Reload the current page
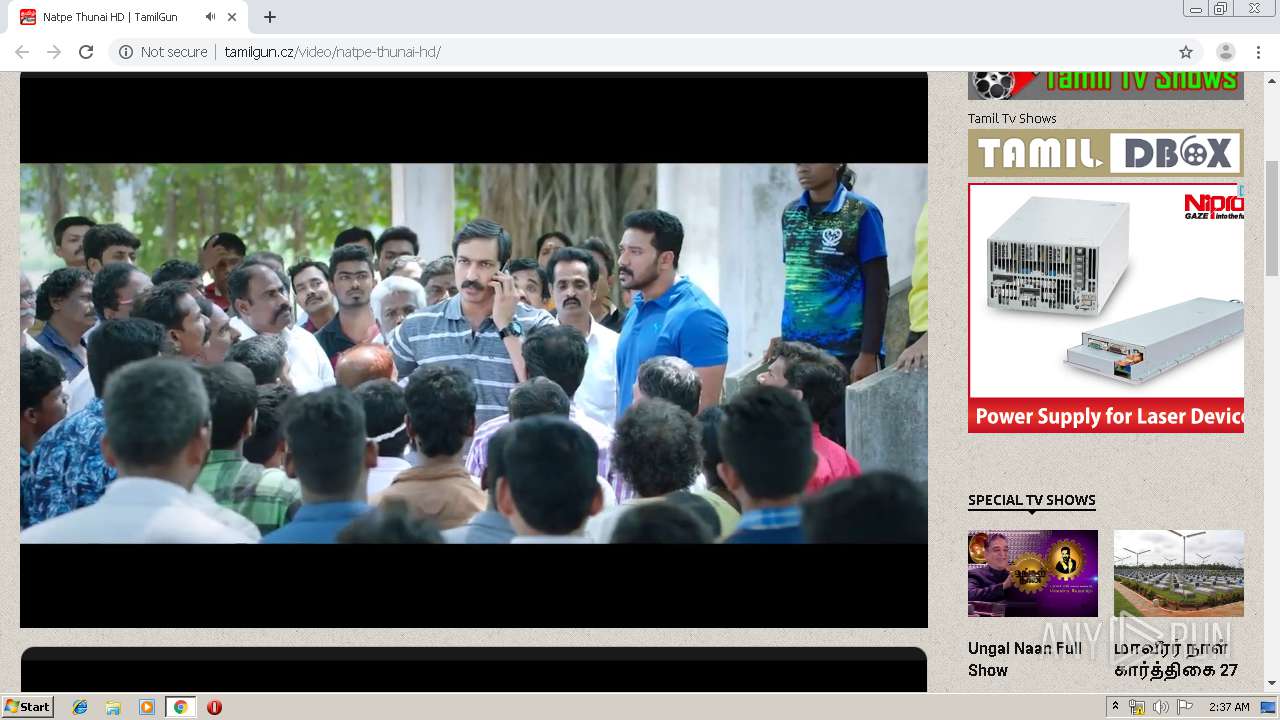The width and height of the screenshot is (1280, 720). pyautogui.click(x=86, y=52)
